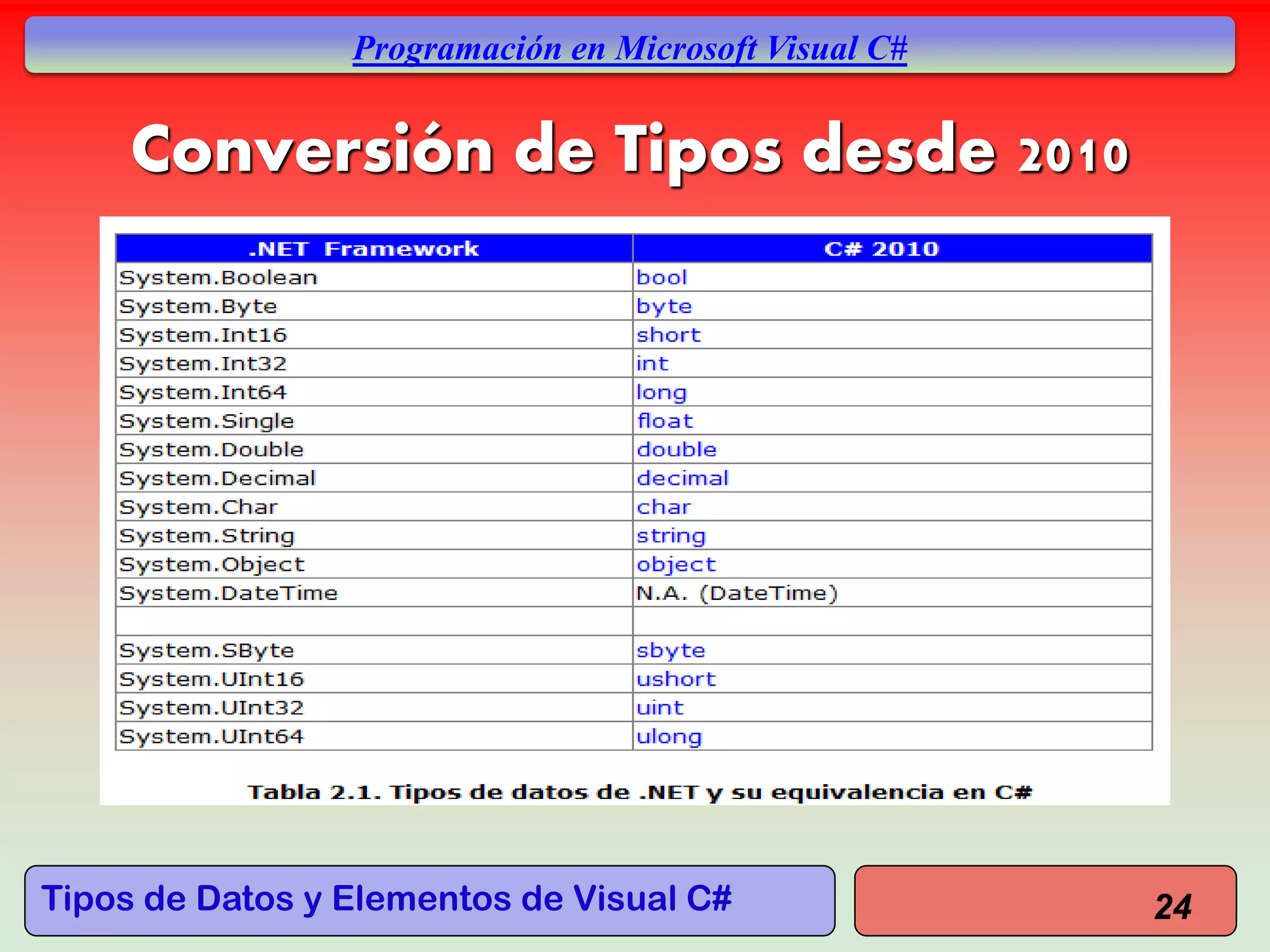Image resolution: width=1270 pixels, height=952 pixels.
Task: Click the System.Decimal cell
Action: [374, 478]
